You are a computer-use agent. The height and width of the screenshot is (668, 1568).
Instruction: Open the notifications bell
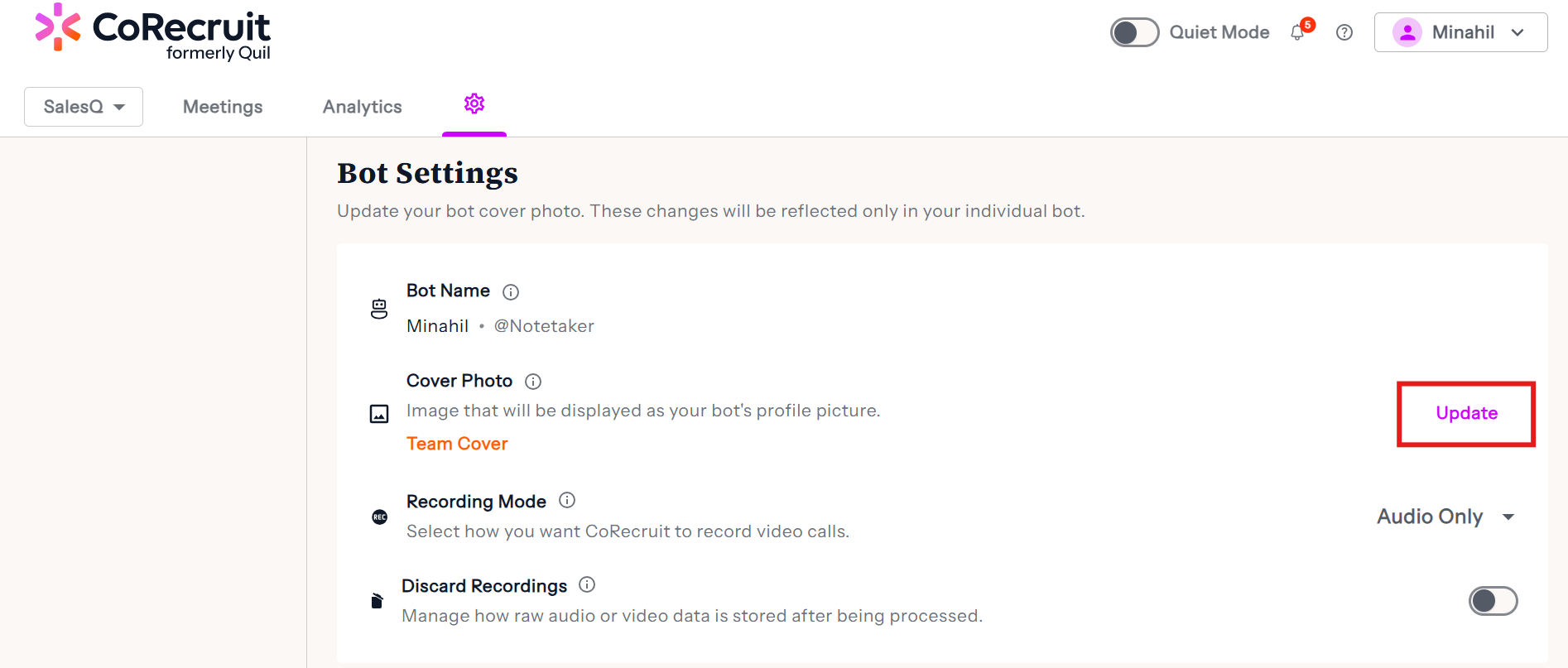tap(1298, 32)
